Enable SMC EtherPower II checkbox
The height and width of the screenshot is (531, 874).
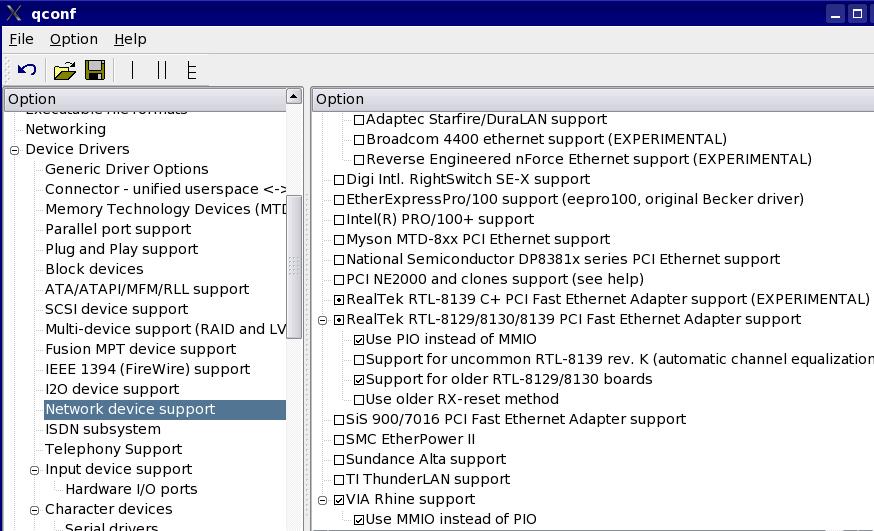coord(339,440)
